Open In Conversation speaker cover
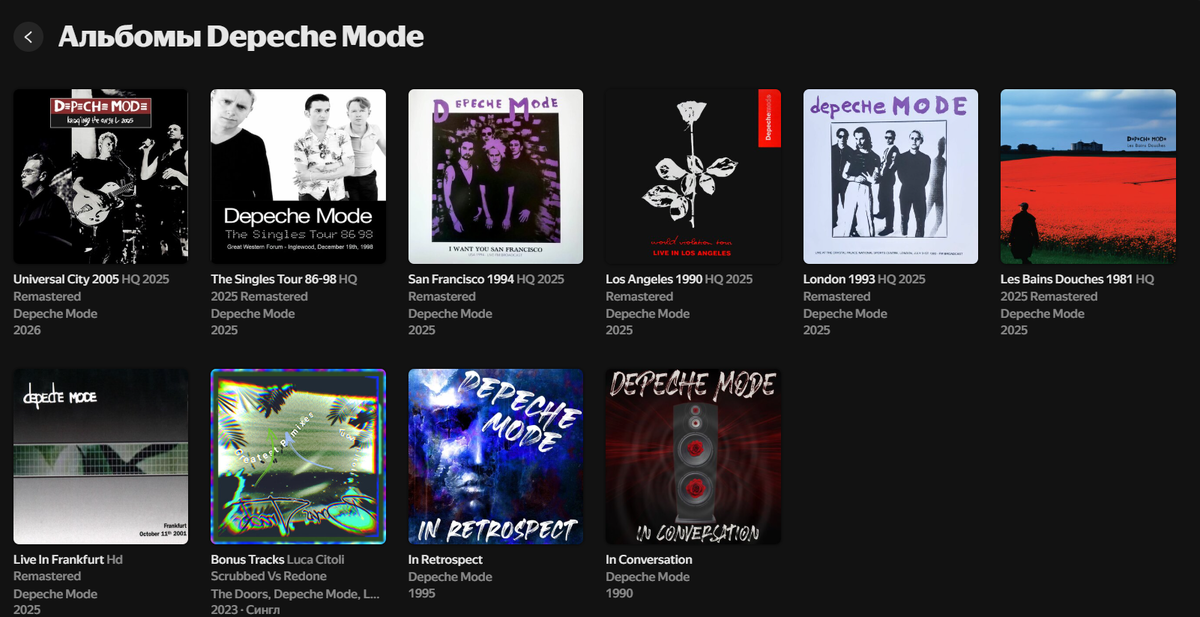Screen dimensions: 1200x617 693,457
